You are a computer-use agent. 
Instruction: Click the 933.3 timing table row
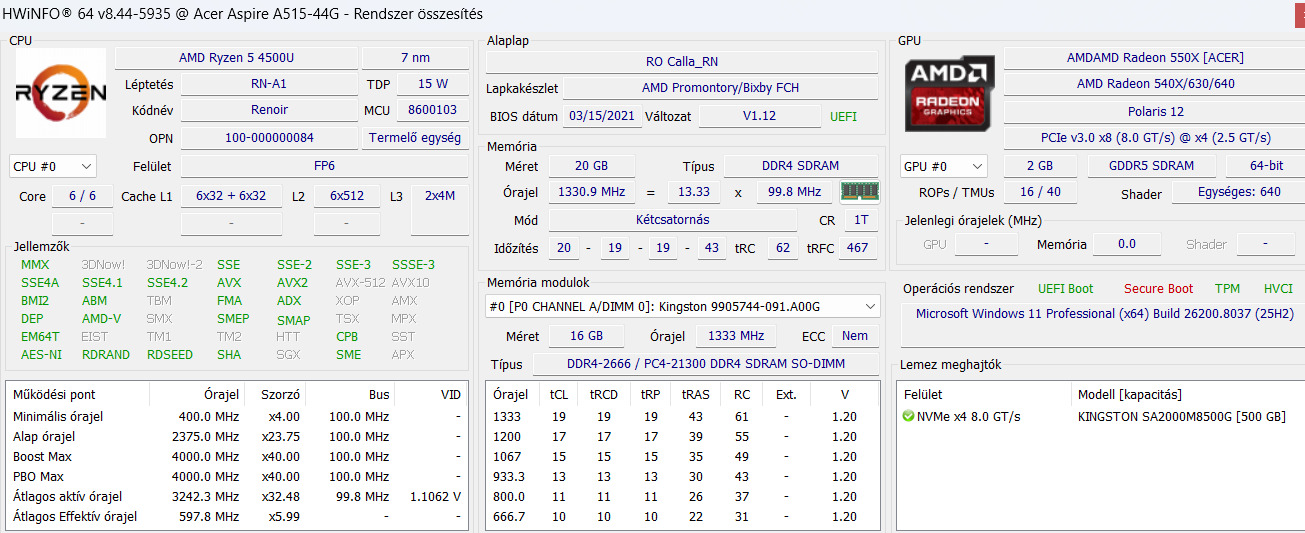[682, 476]
